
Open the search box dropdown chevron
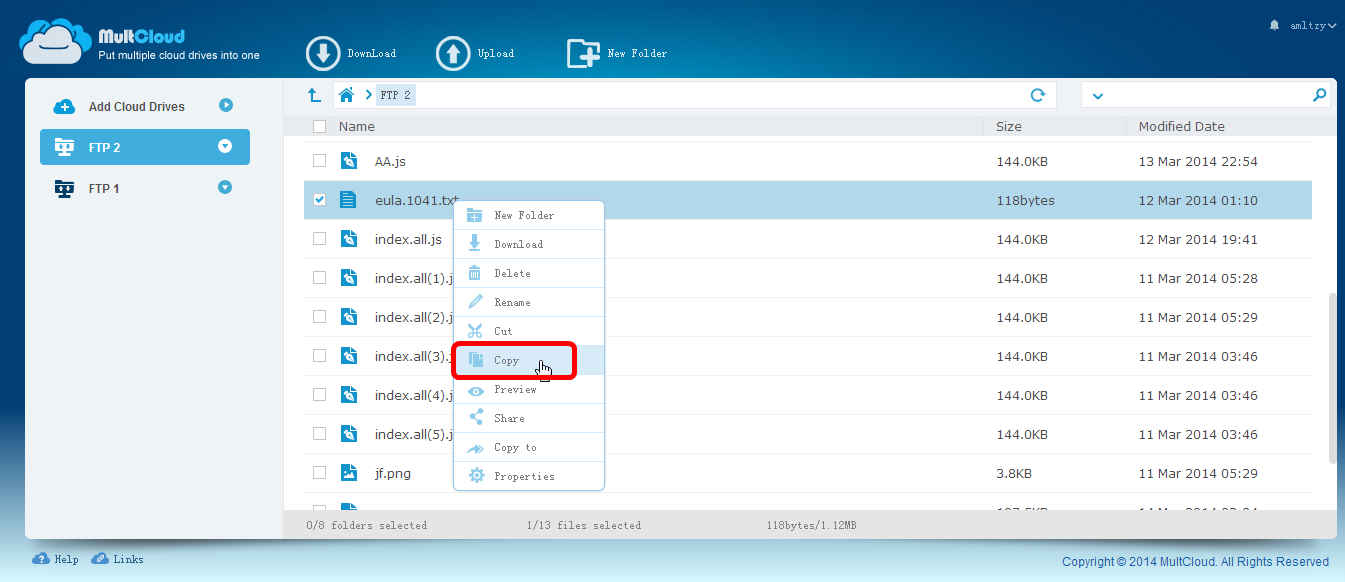1097,96
